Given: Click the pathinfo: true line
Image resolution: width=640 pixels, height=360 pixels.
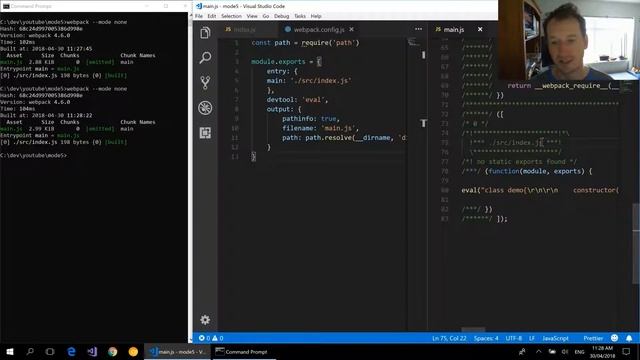Looking at the screenshot, I should coord(311,119).
